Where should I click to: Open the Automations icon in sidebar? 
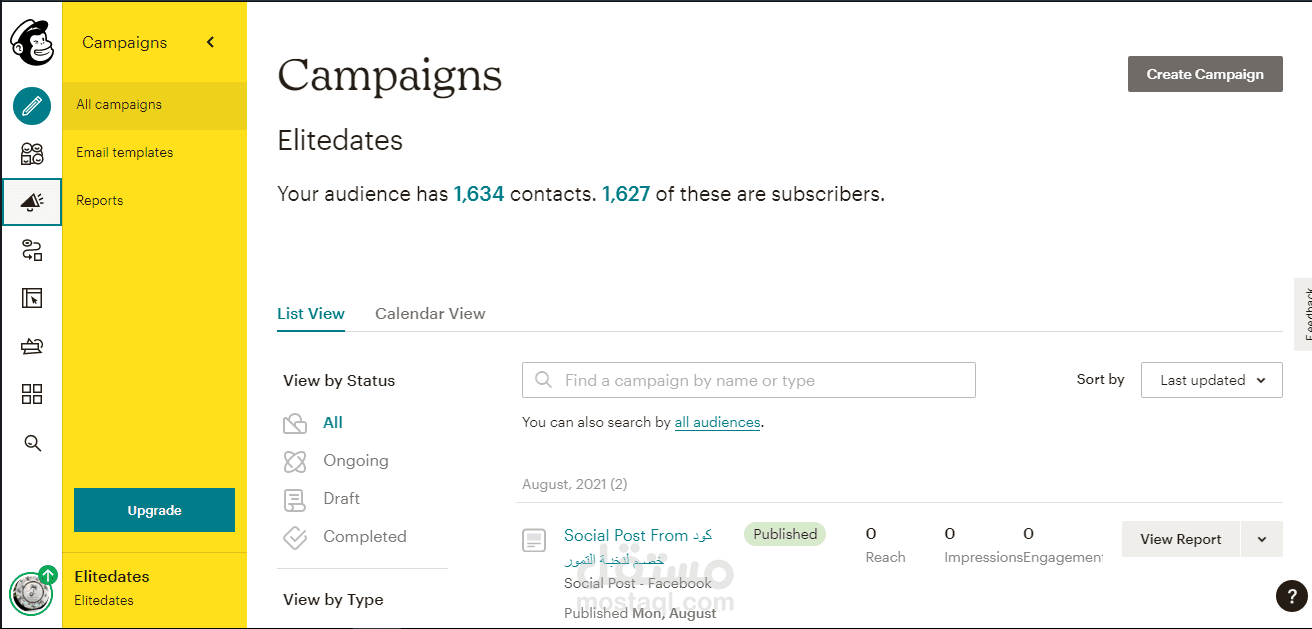[32, 250]
